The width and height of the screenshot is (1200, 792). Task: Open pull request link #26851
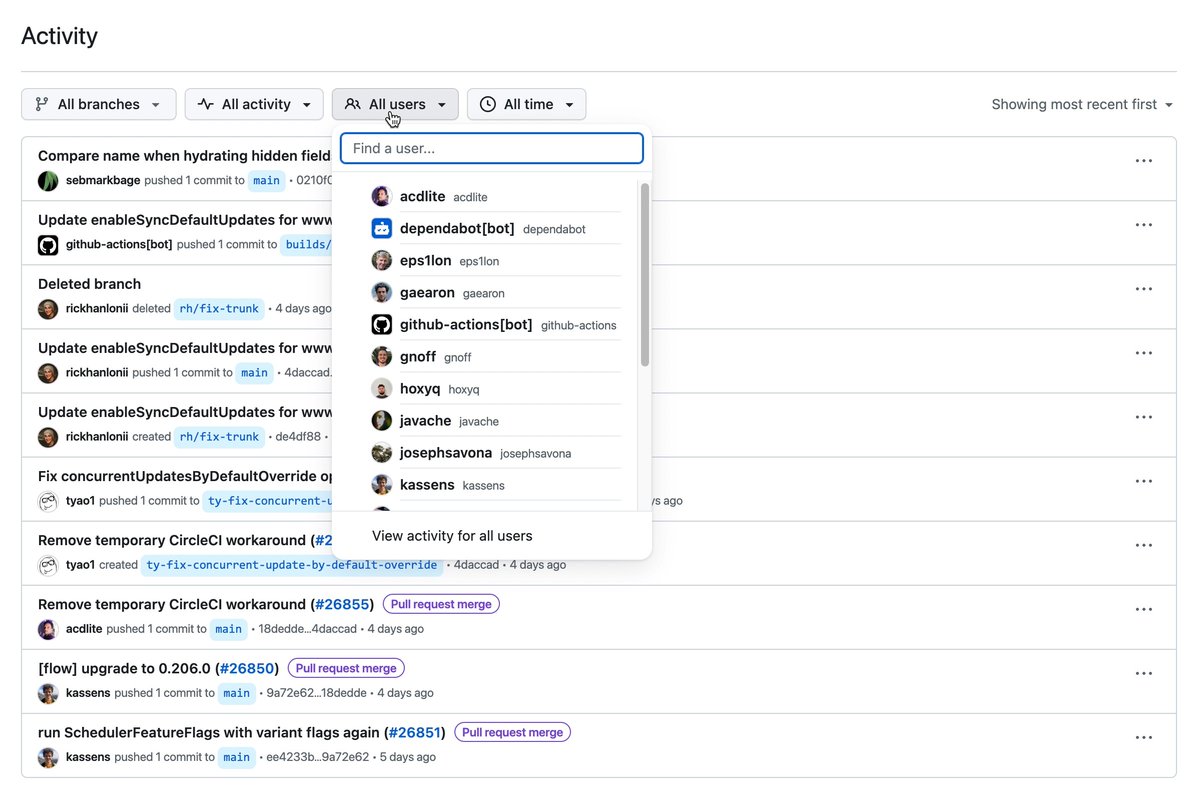click(414, 732)
